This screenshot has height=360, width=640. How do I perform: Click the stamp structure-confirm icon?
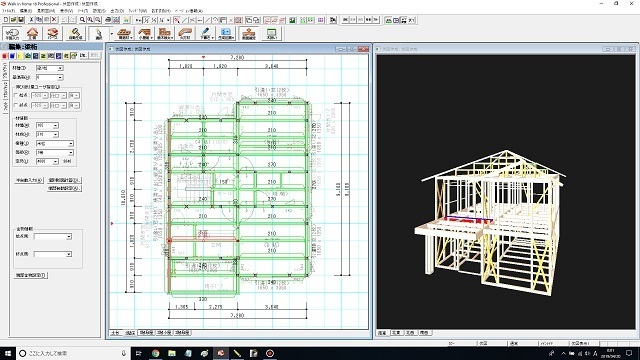249,33
